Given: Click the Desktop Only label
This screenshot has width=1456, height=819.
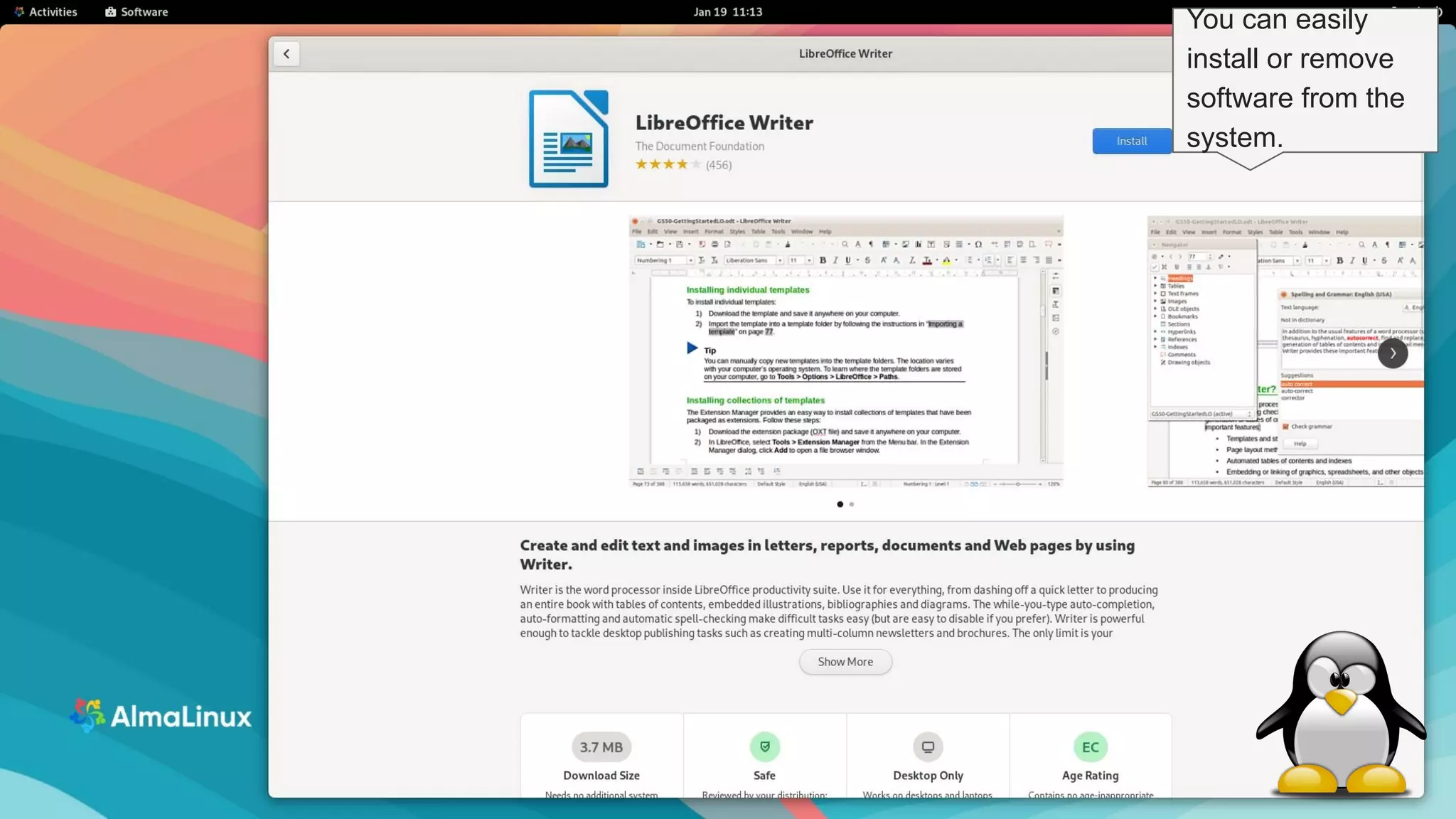Looking at the screenshot, I should click(928, 776).
